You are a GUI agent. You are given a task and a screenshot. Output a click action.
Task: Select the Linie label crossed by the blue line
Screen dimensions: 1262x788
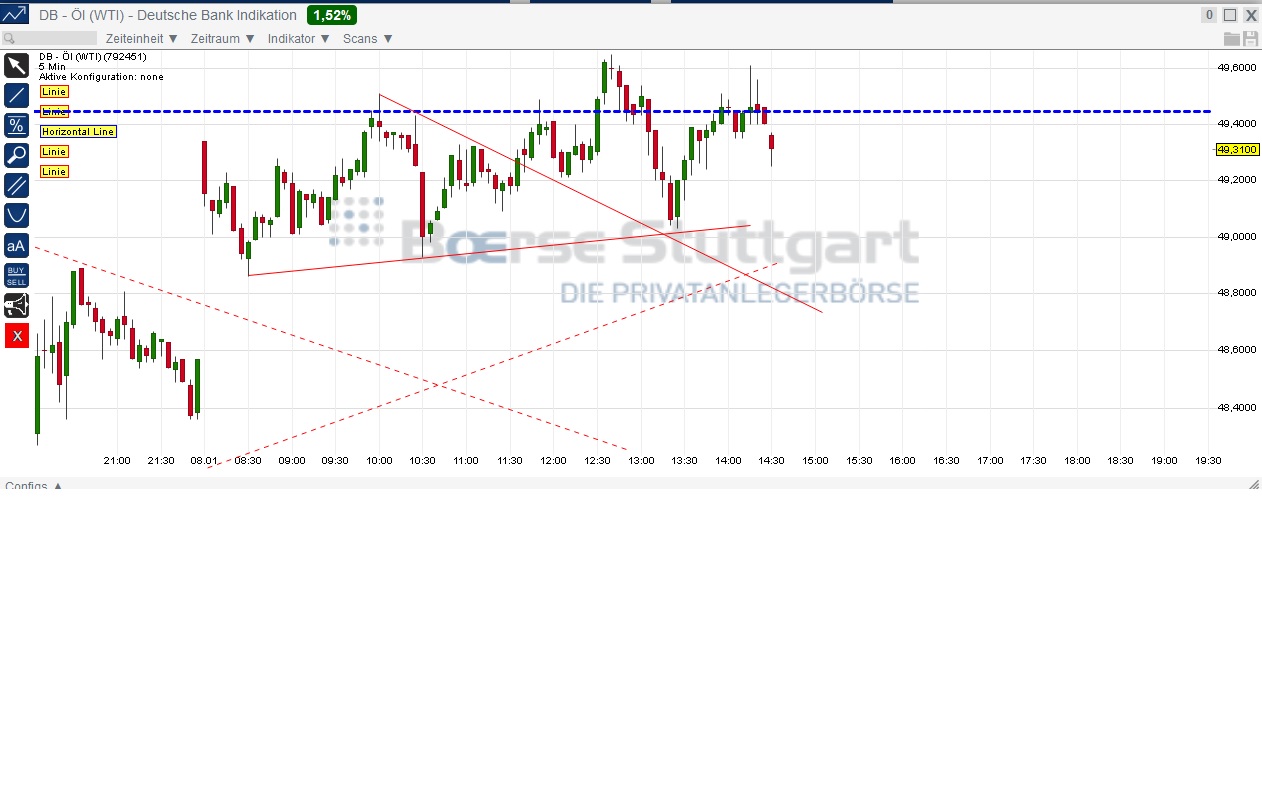coord(54,111)
